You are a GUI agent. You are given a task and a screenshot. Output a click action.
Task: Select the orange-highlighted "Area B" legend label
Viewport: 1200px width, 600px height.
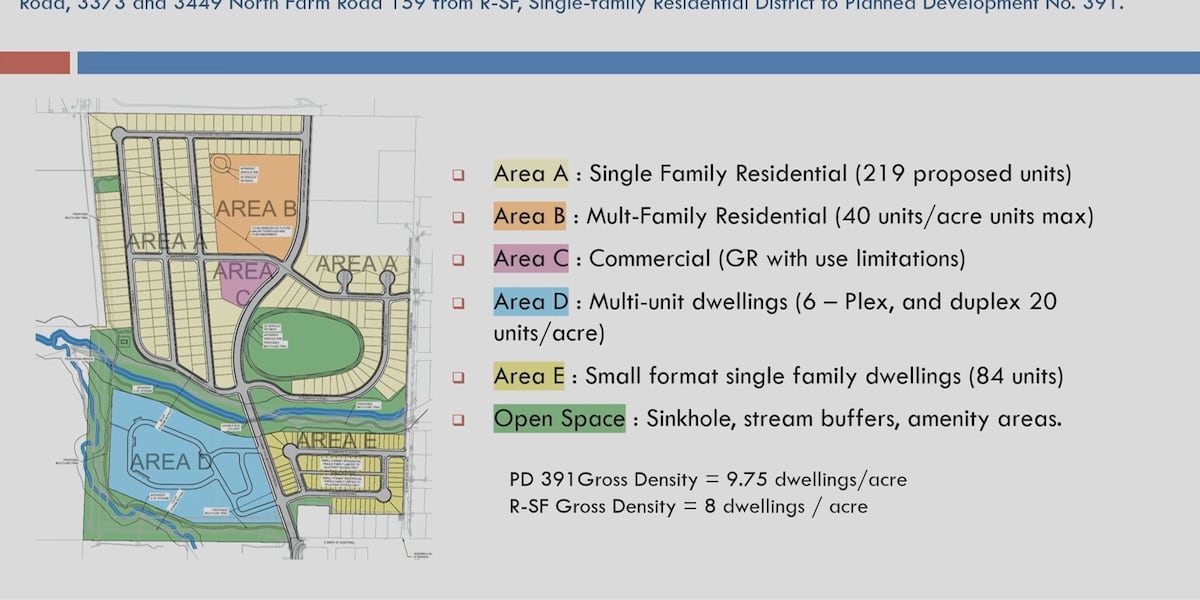coord(530,216)
